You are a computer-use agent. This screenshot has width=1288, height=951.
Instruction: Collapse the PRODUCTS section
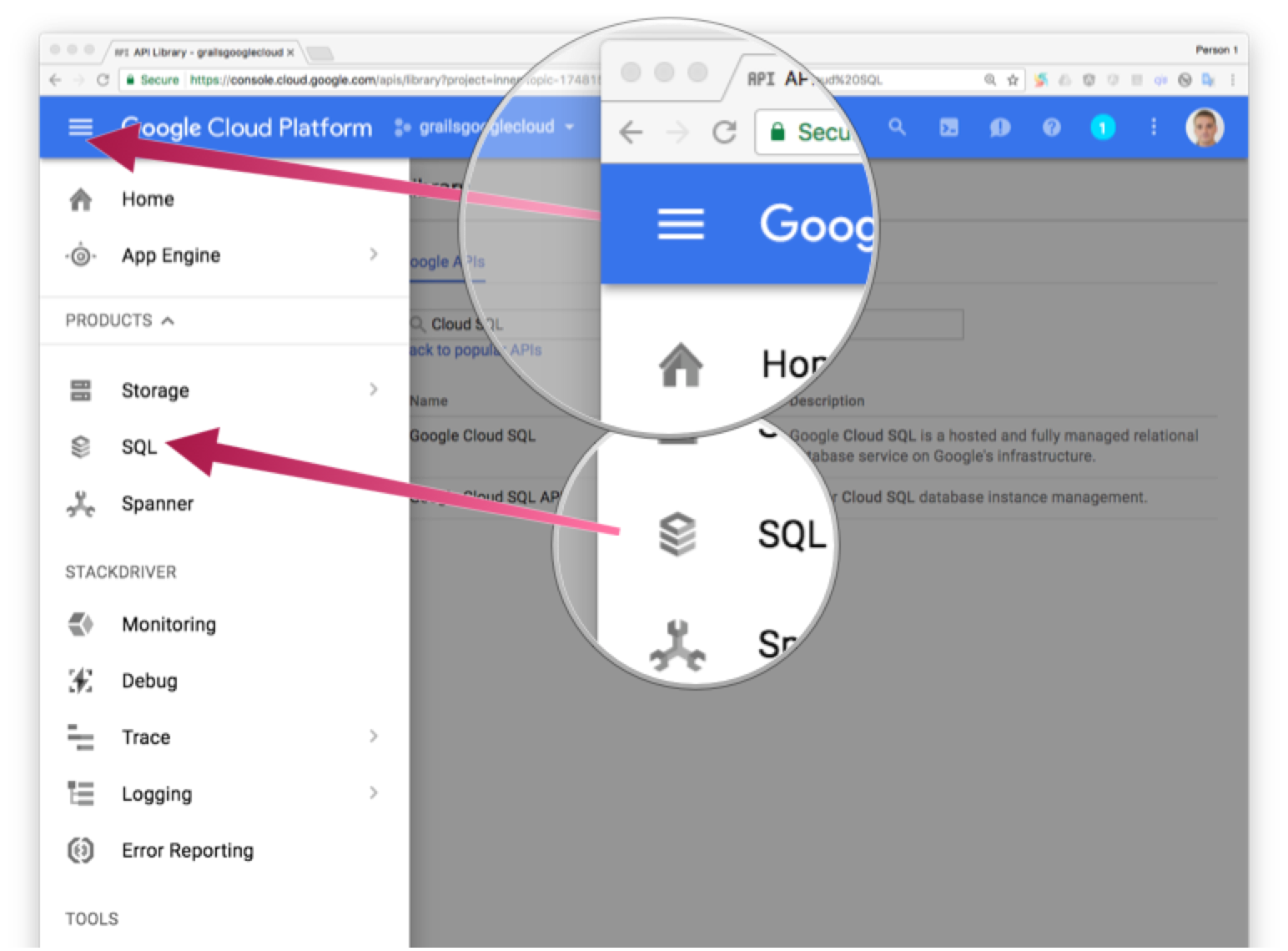tap(120, 320)
